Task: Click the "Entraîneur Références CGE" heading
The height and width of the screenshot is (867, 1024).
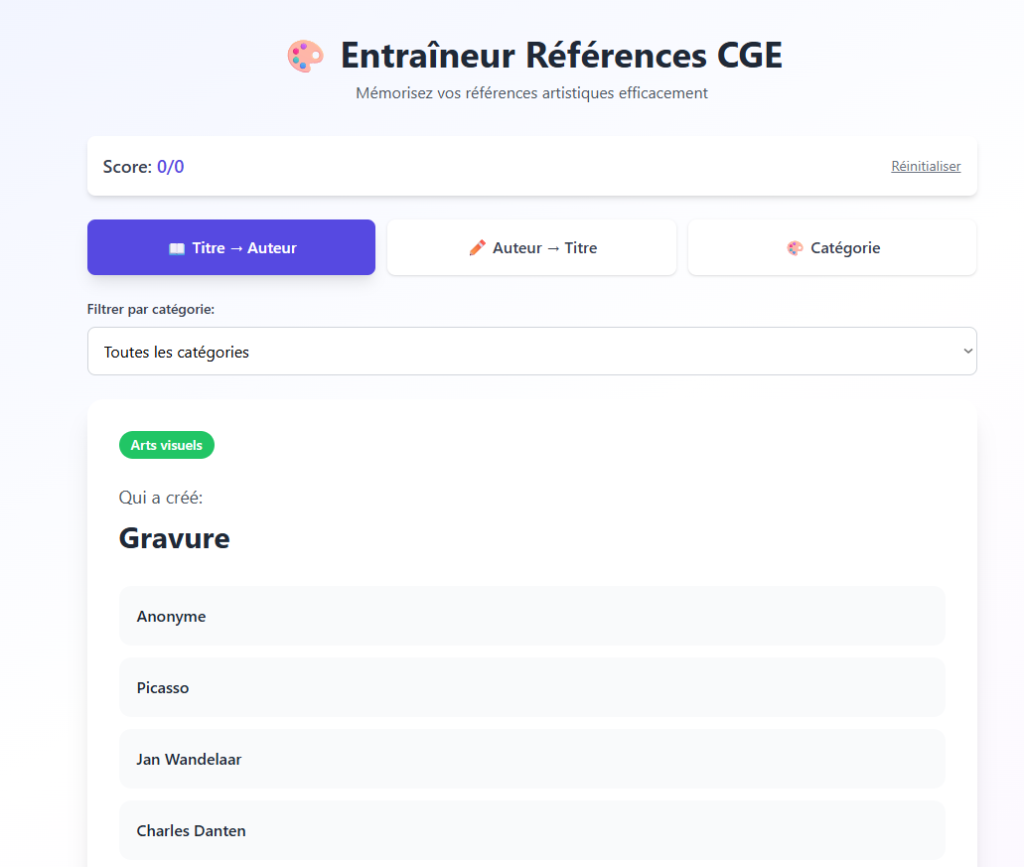Action: 560,56
